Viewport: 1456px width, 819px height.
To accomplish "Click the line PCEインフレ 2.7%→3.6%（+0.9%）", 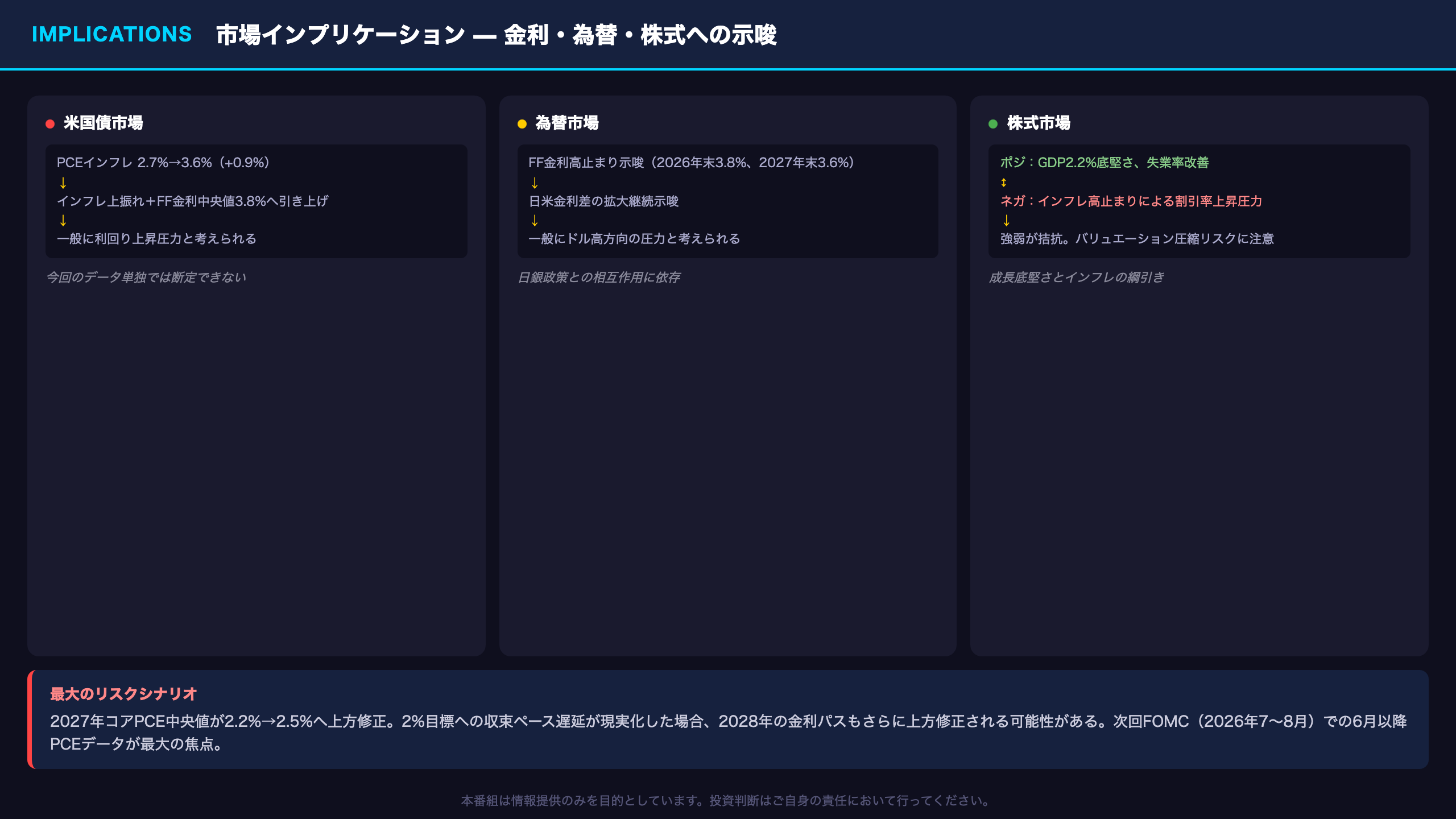I will point(164,163).
